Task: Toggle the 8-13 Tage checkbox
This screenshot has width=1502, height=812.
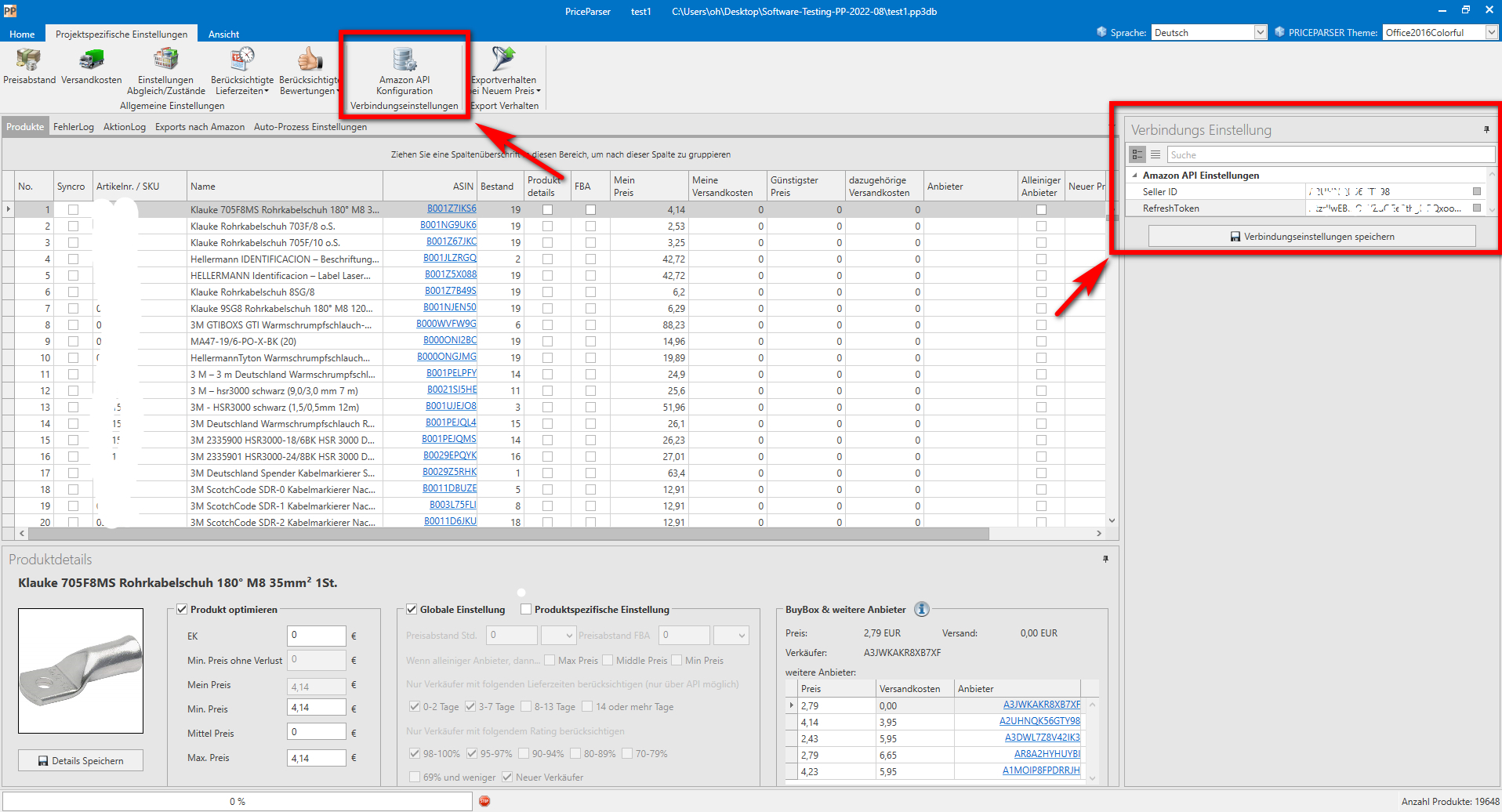Action: tap(526, 706)
